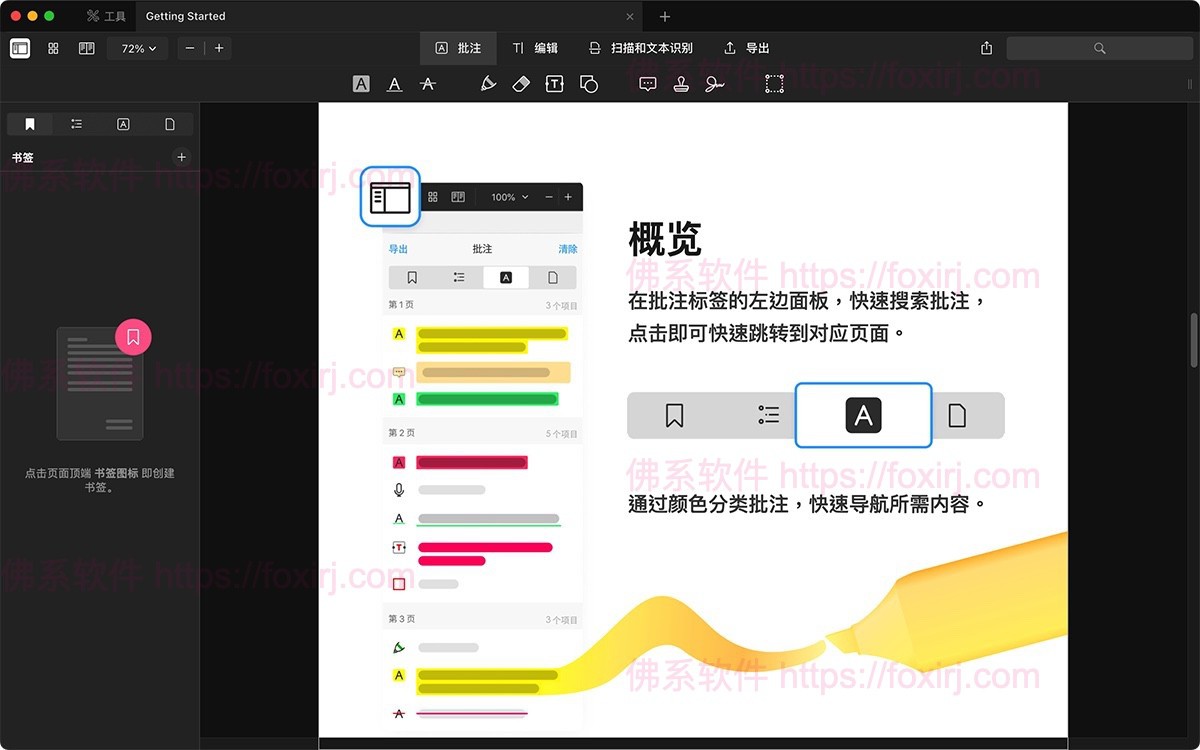1200x750 pixels.
Task: Open the zoom level 72% dropdown
Action: (x=137, y=47)
